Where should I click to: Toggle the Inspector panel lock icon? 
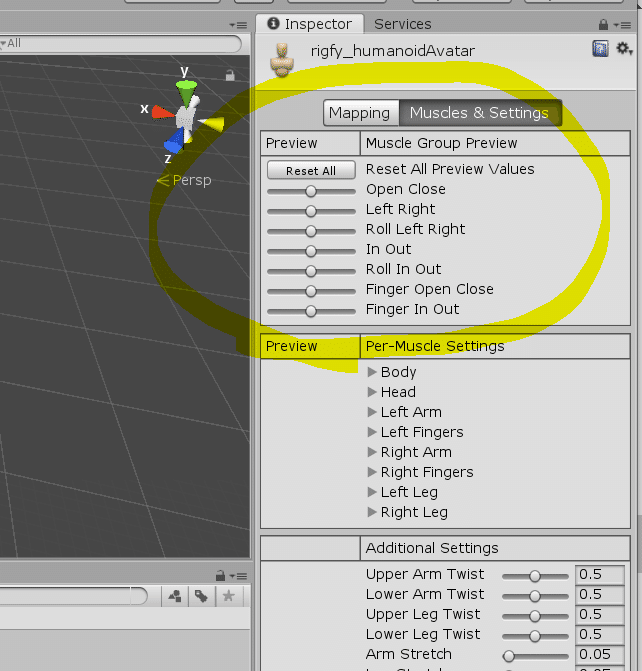(603, 24)
